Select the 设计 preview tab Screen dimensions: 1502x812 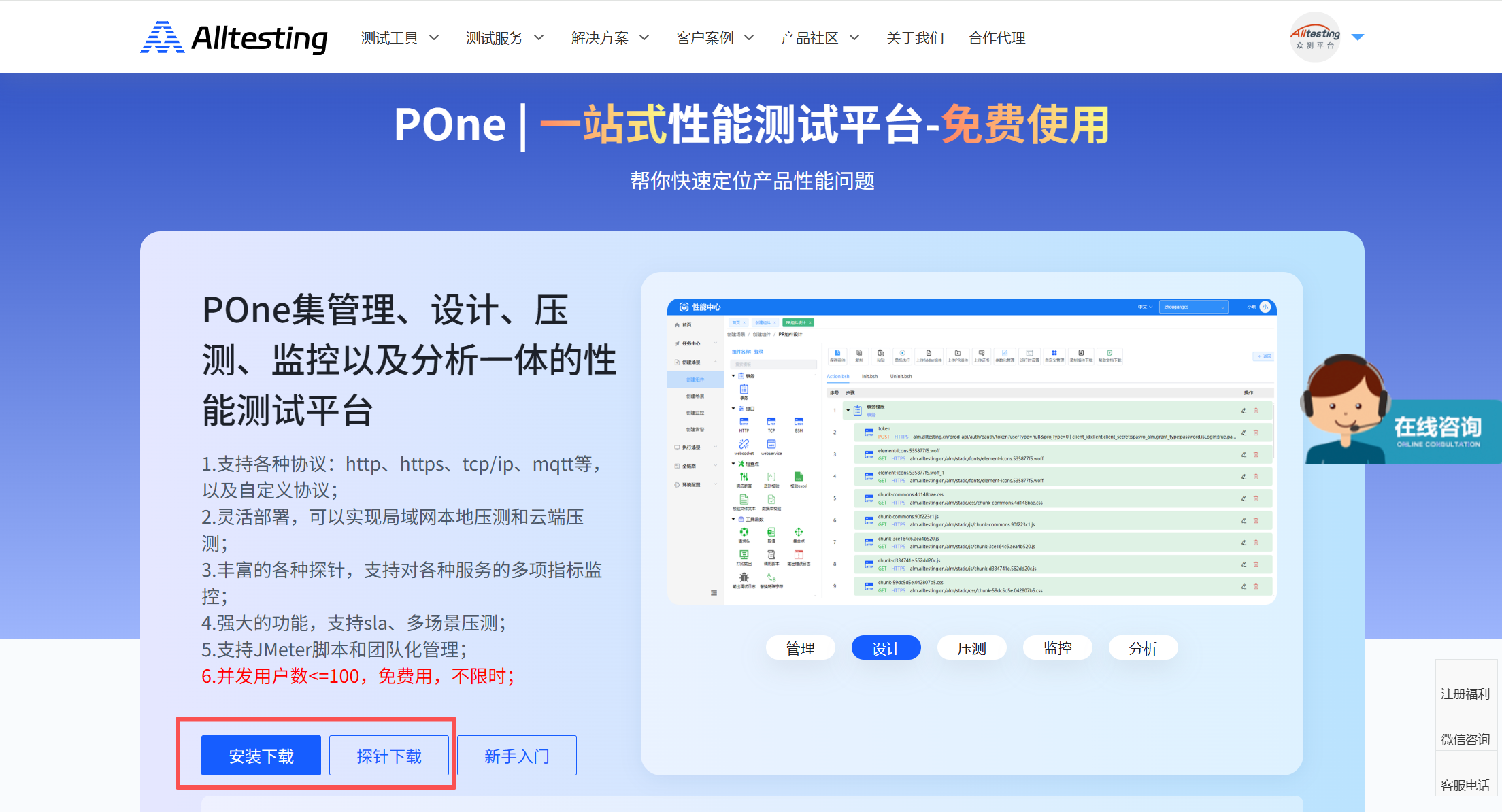(886, 648)
